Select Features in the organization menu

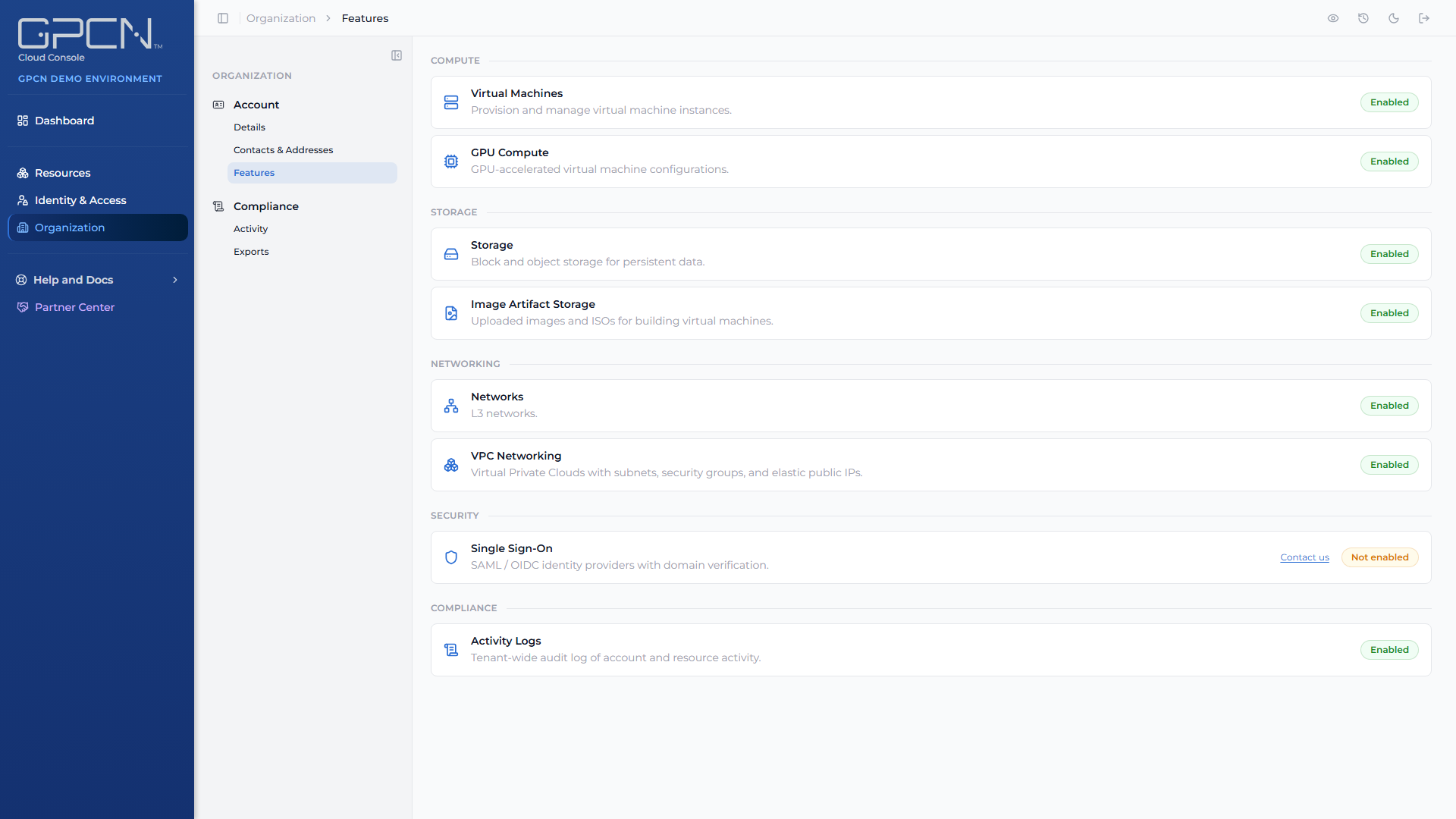(312, 173)
